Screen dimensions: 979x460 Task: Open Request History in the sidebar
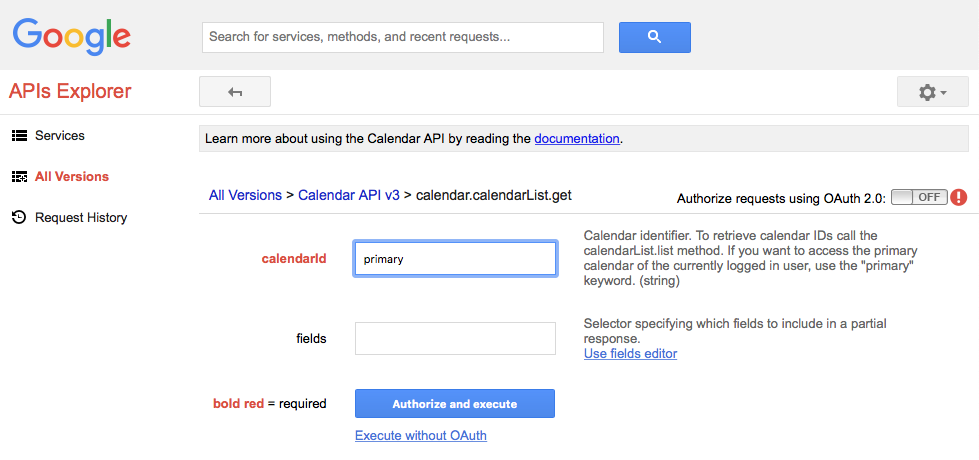click(81, 217)
